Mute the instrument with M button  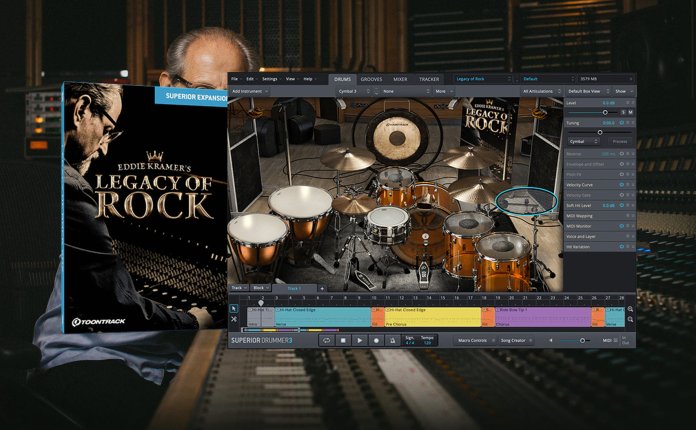click(630, 113)
